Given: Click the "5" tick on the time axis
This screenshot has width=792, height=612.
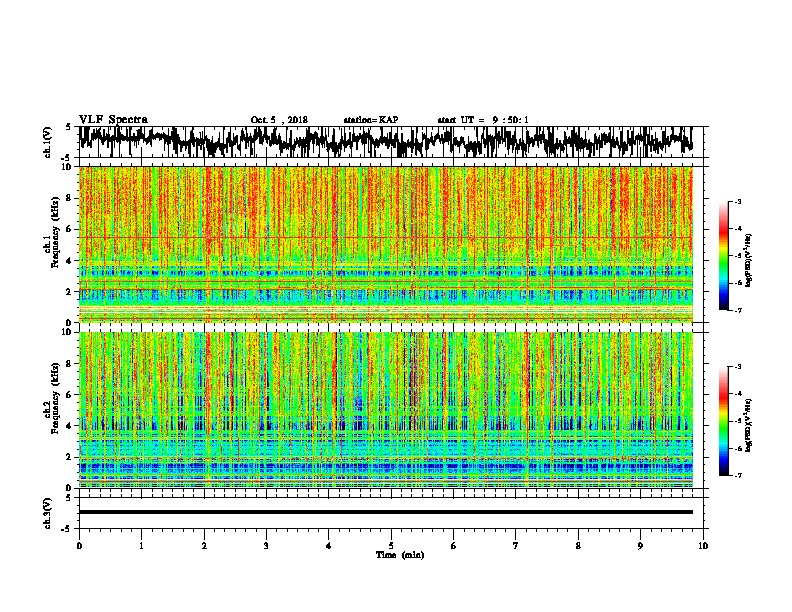Looking at the screenshot, I should click(391, 545).
